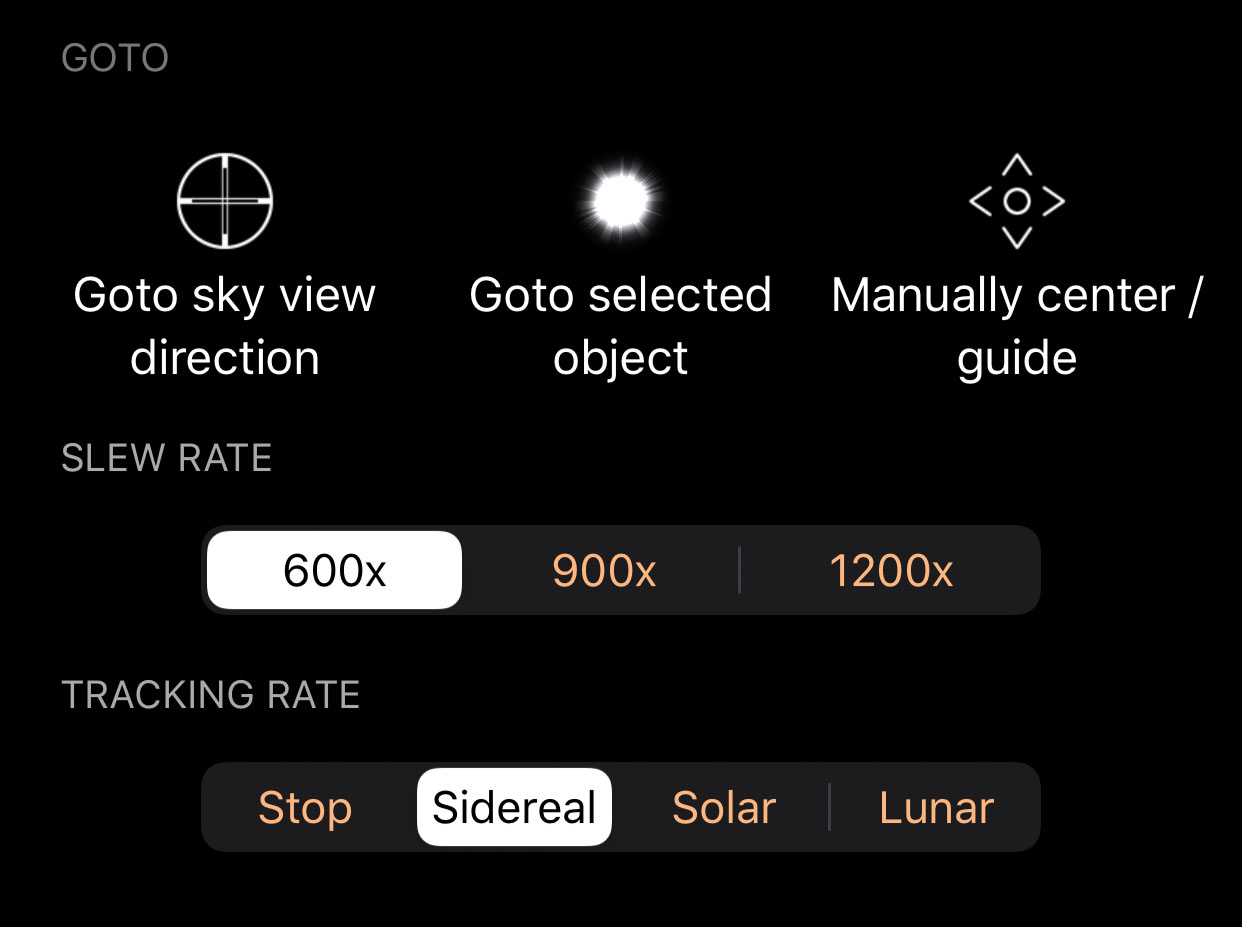Set slew rate to 600x
The width and height of the screenshot is (1242, 927).
click(x=335, y=570)
